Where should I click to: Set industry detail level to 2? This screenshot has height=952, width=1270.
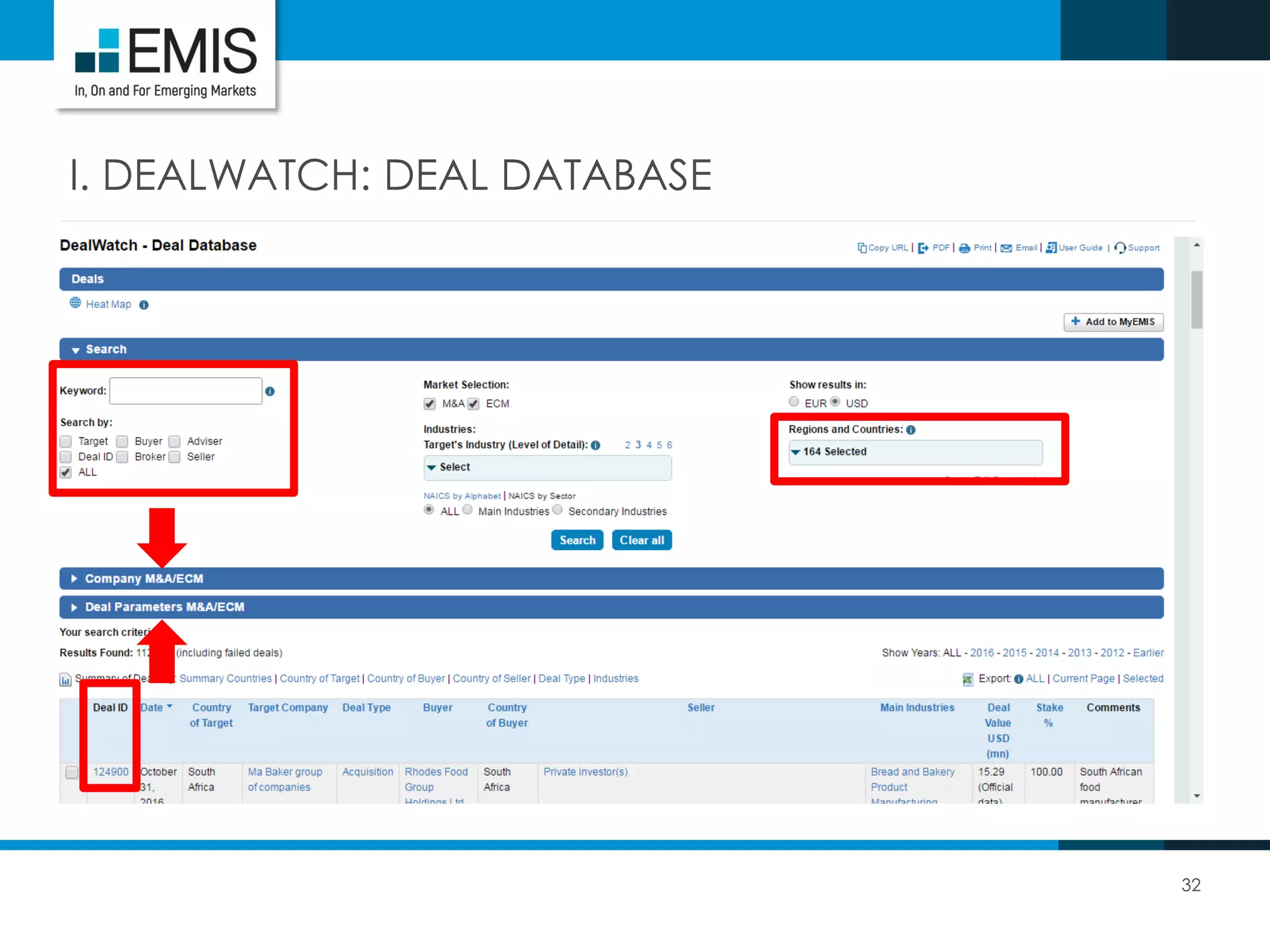click(x=628, y=445)
